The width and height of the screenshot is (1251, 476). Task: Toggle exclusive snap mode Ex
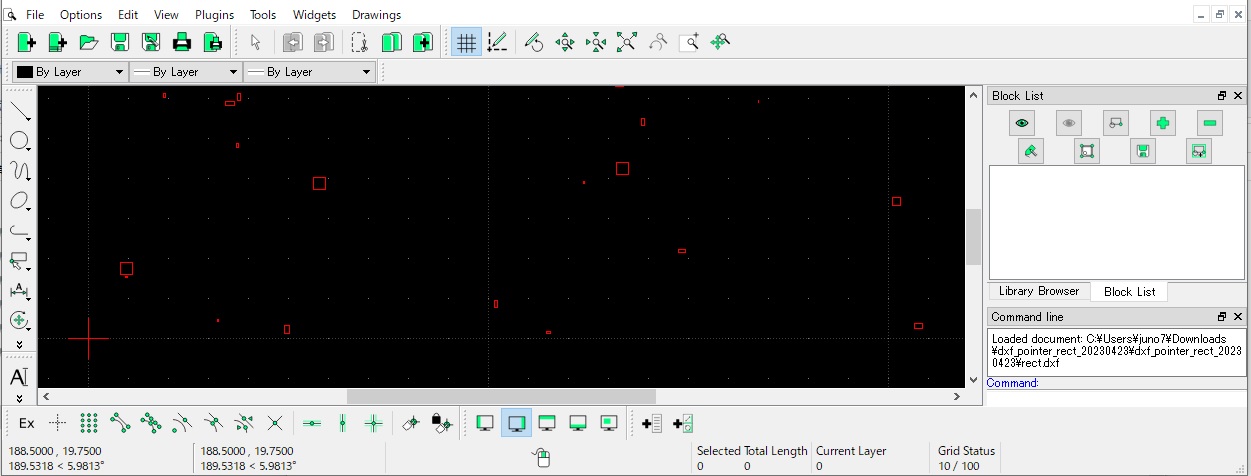point(27,423)
